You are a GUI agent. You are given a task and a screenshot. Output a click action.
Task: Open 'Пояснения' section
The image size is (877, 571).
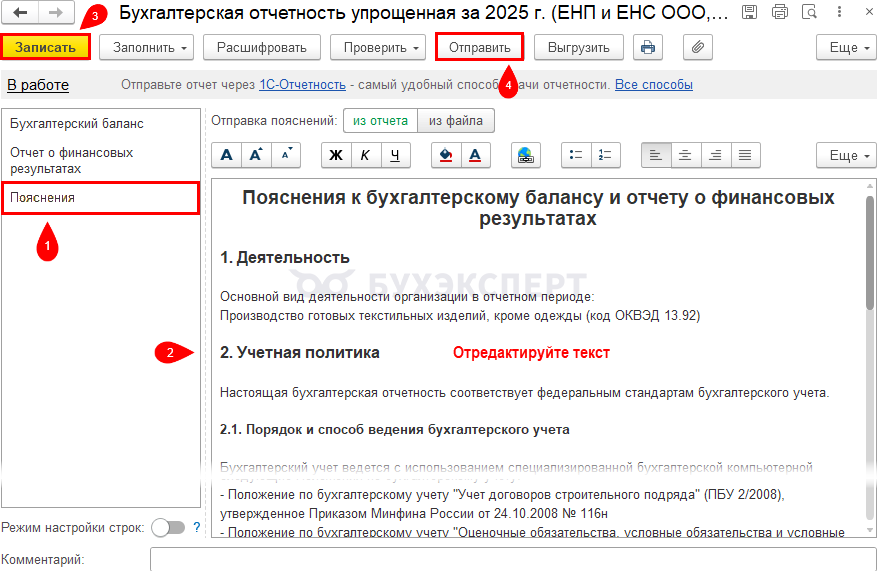(x=101, y=197)
